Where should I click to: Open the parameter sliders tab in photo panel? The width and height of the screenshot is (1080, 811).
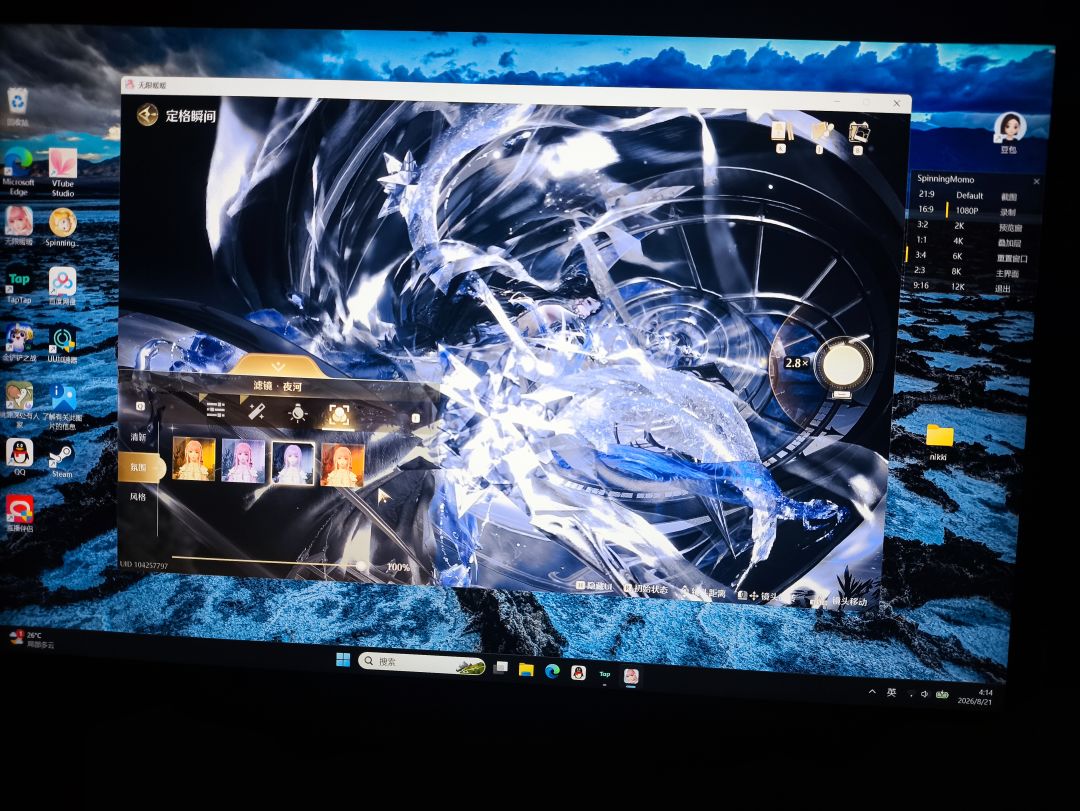[216, 409]
